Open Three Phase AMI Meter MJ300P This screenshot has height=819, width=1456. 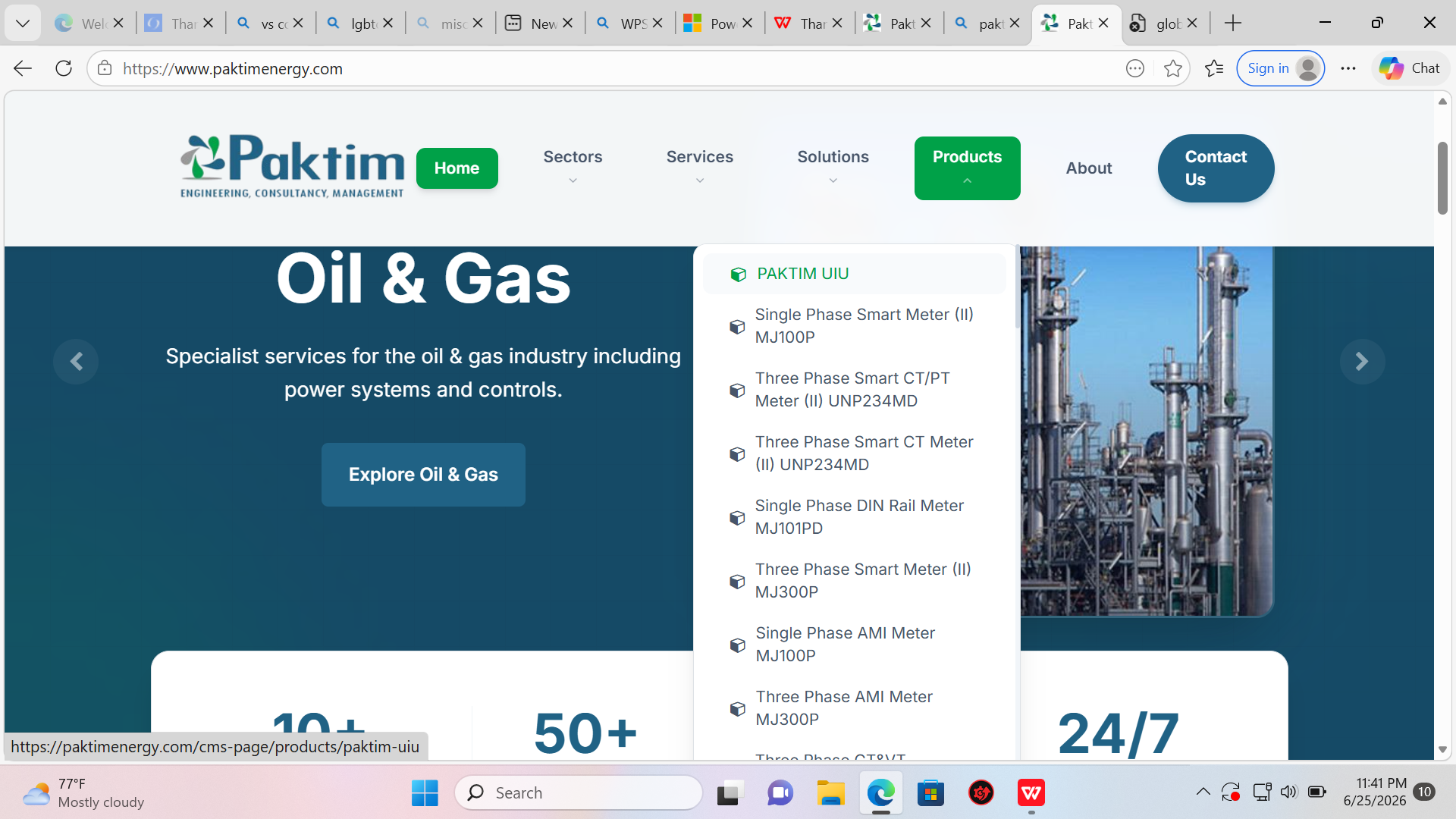[x=854, y=708]
